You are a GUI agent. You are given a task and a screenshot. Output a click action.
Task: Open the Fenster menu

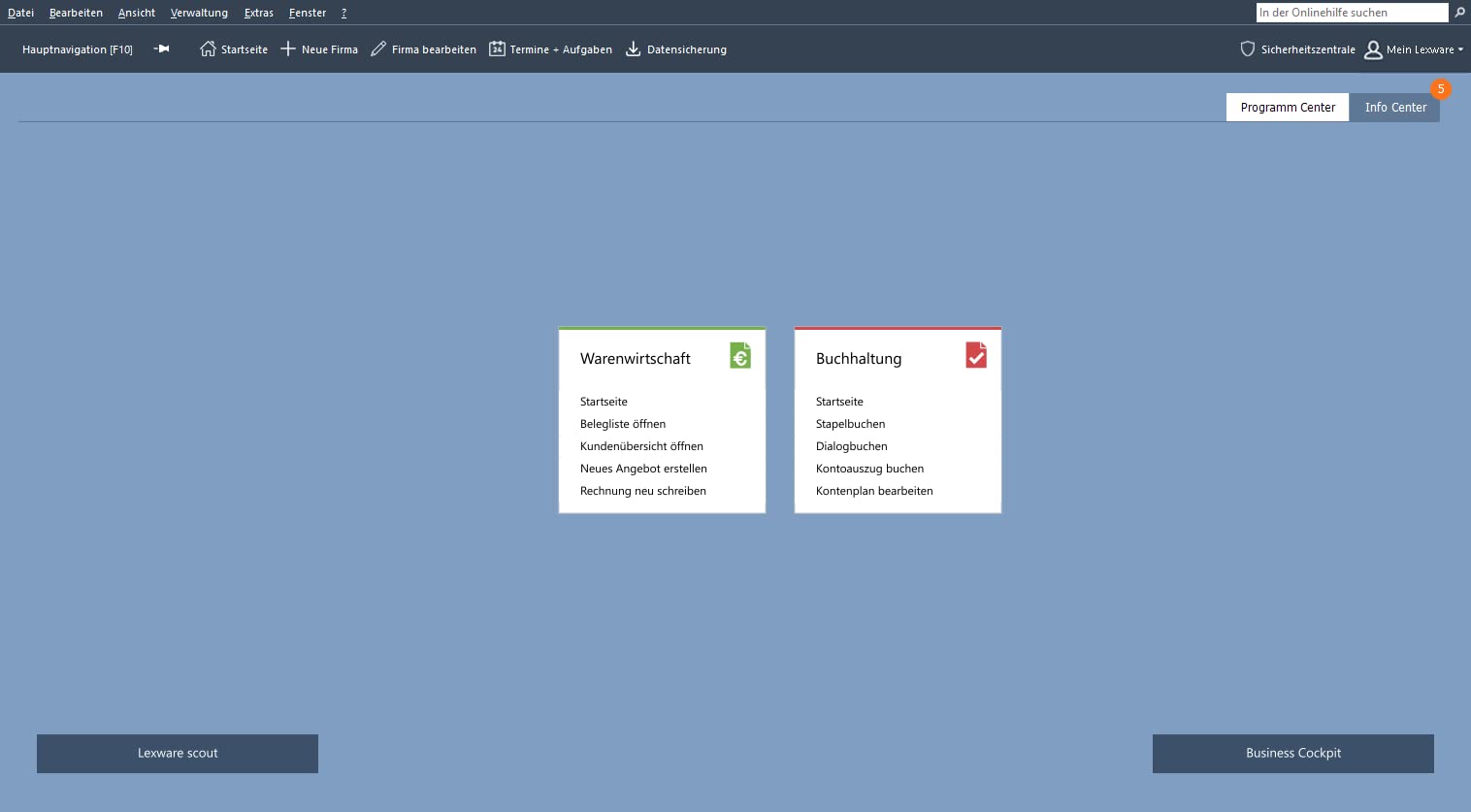pyautogui.click(x=308, y=13)
